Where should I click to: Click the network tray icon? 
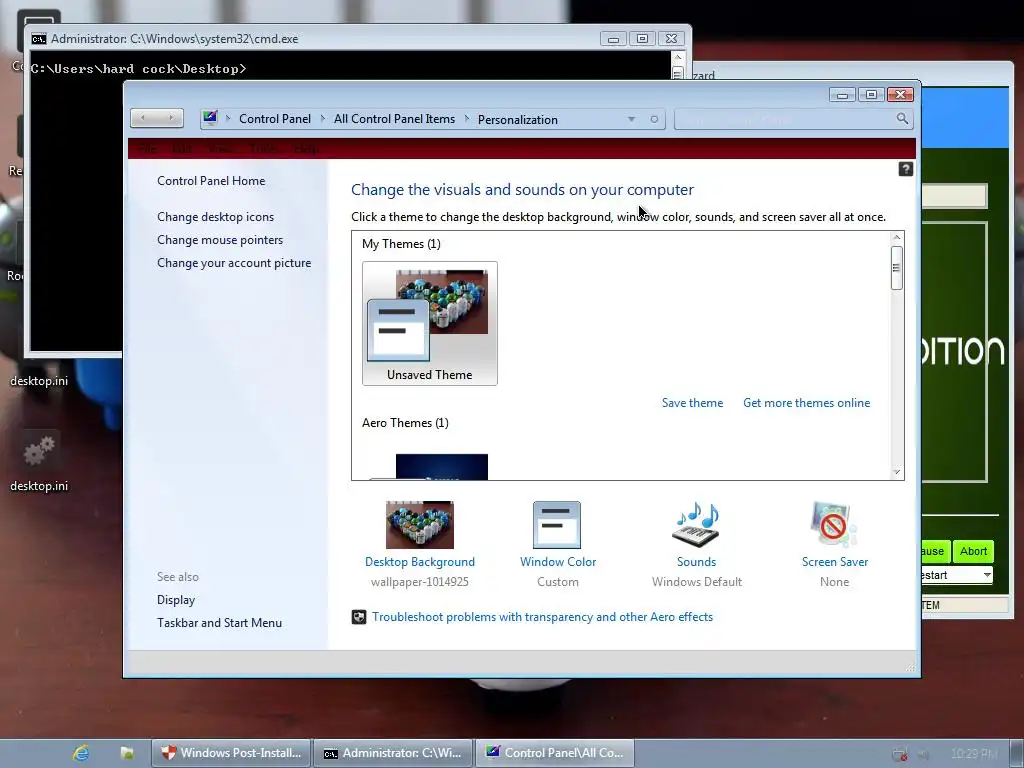click(x=900, y=754)
